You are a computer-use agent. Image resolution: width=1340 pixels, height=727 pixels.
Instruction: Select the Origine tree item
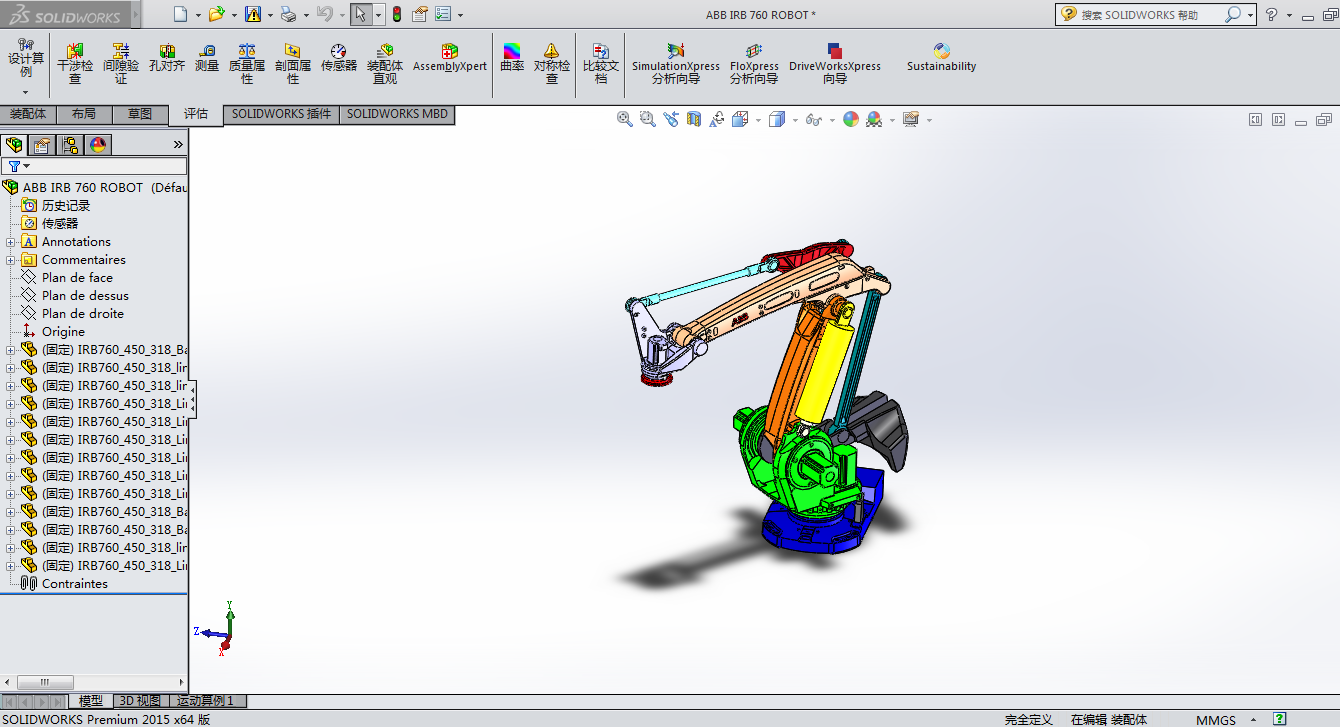pos(63,332)
